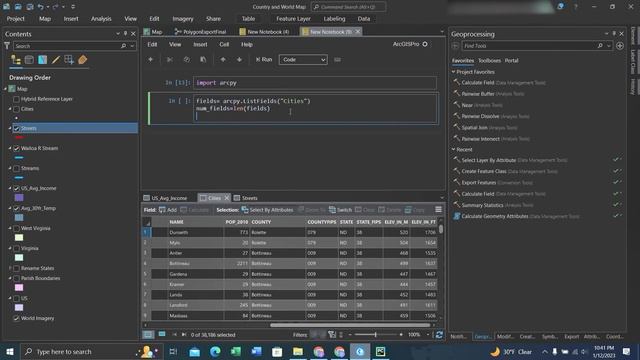The width and height of the screenshot is (640, 360).
Task: Uncheck World Imagery layer checkbox
Action: pos(16,318)
